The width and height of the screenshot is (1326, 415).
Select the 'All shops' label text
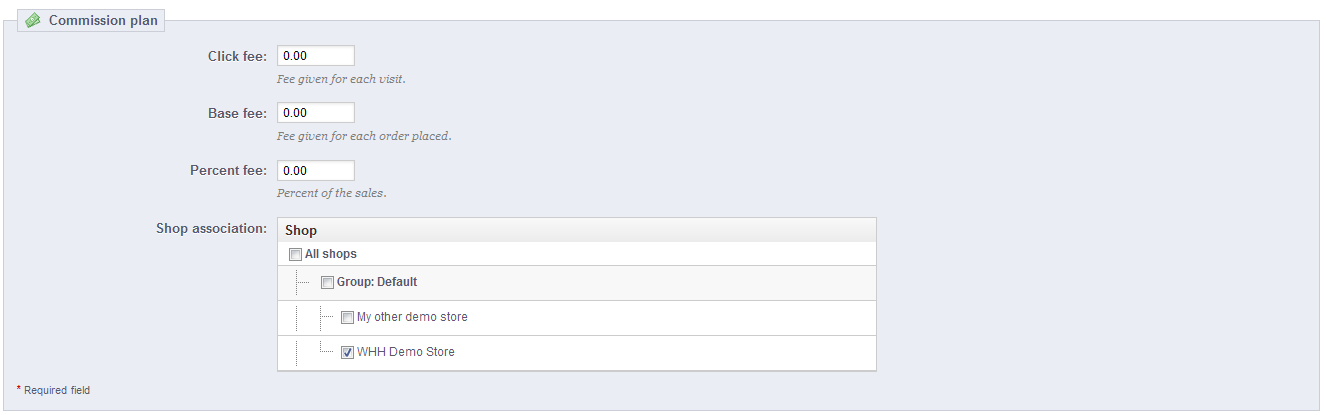[x=331, y=254]
